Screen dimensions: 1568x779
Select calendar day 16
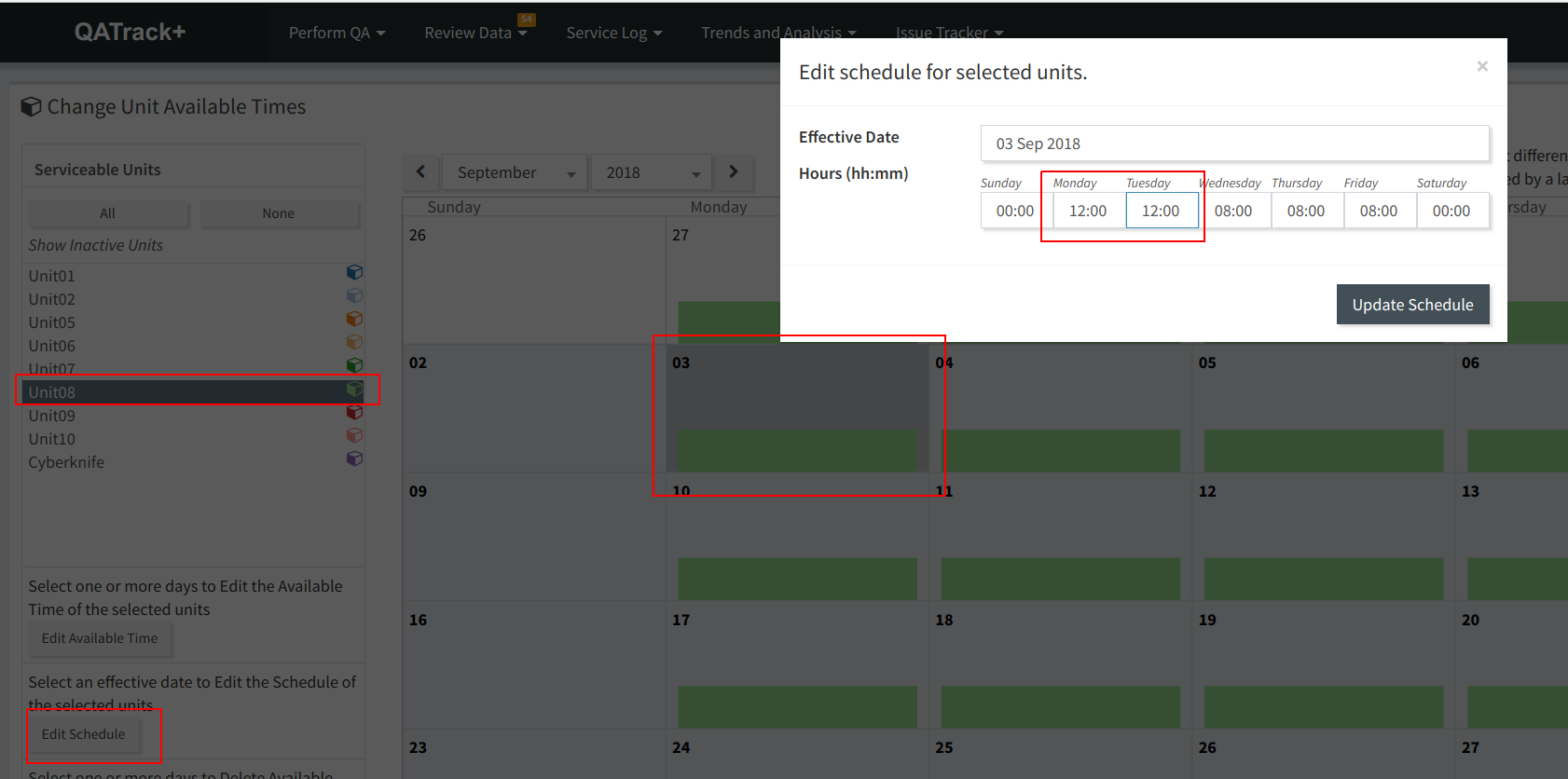click(x=534, y=665)
